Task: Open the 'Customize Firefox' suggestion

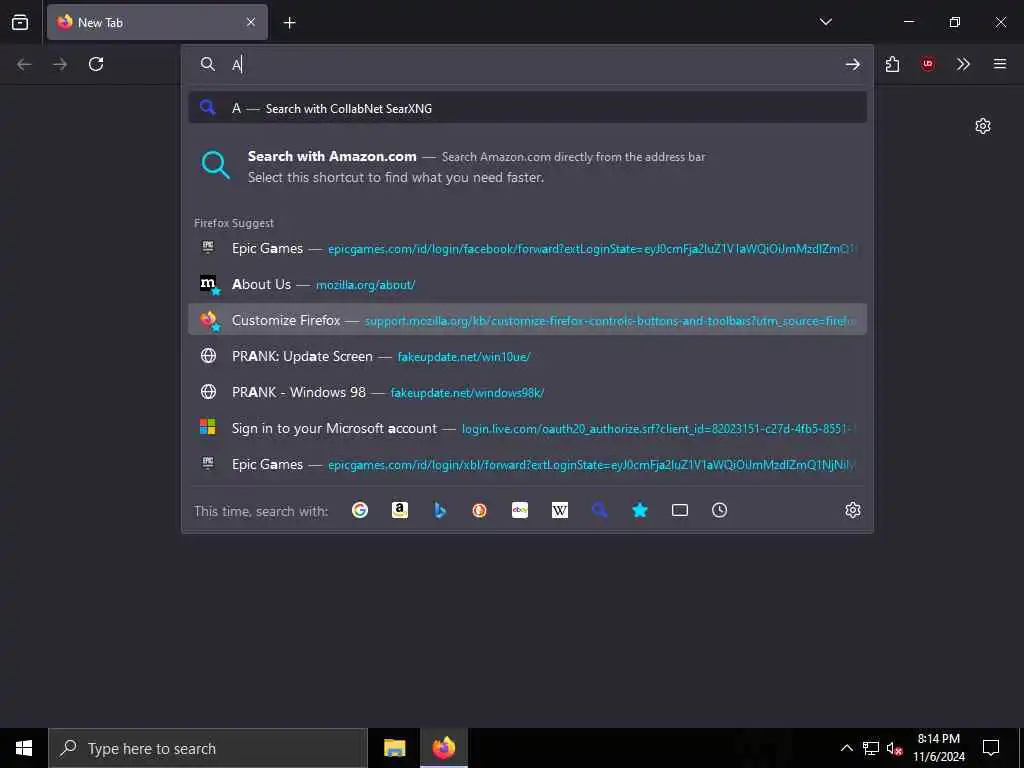Action: click(528, 320)
